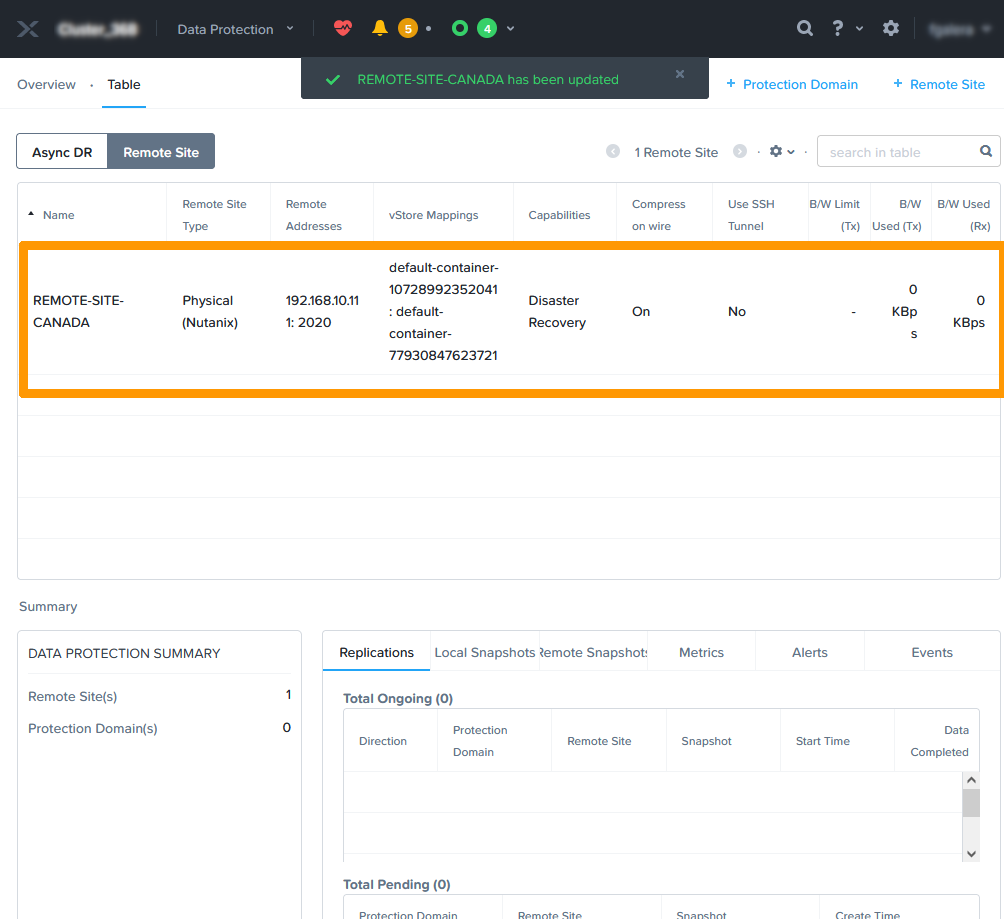Open the Local Snapshots tab
The height and width of the screenshot is (919, 1004).
click(485, 653)
